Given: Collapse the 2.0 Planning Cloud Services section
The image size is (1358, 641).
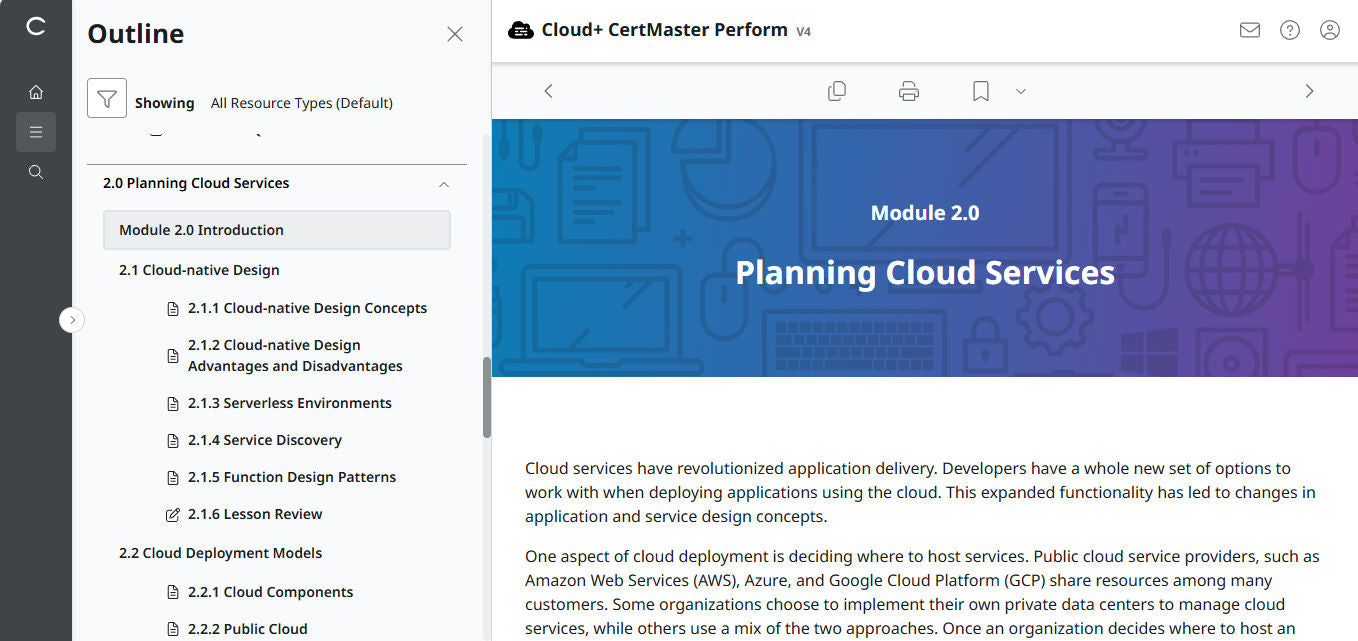Looking at the screenshot, I should [444, 185].
